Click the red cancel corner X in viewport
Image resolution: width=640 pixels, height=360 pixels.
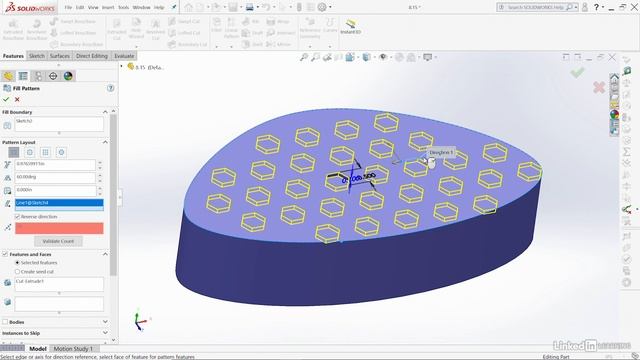(599, 87)
